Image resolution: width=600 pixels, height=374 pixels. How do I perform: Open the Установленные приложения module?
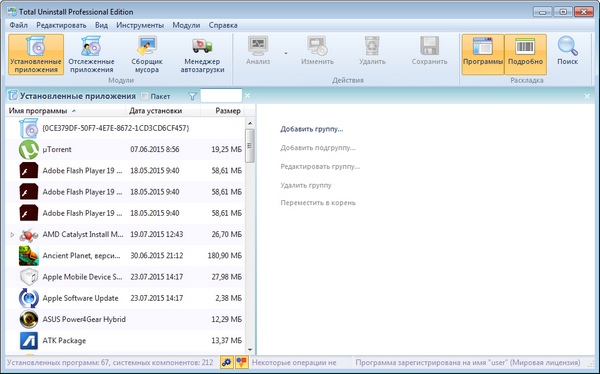tap(36, 54)
